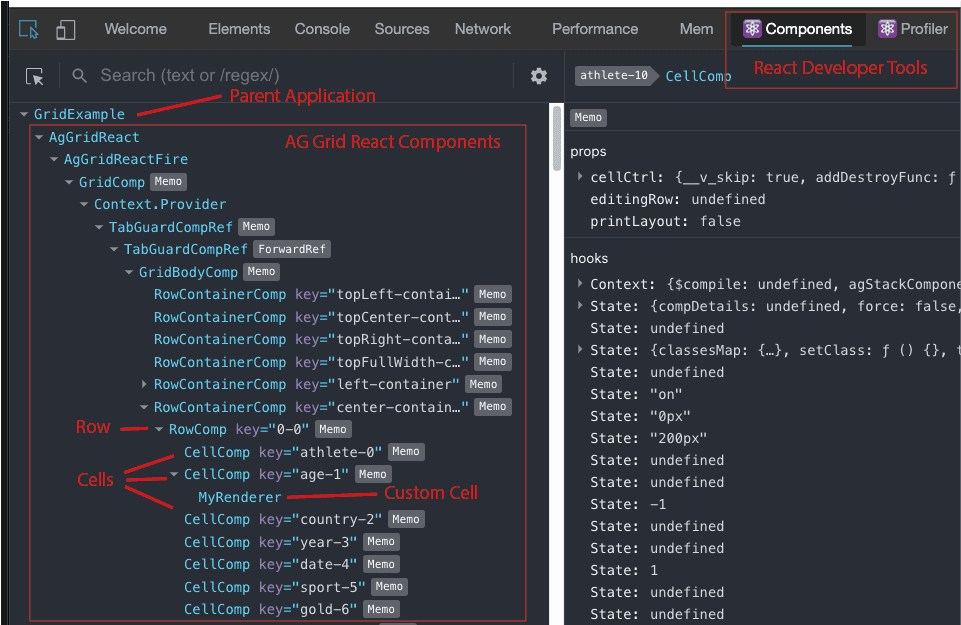This screenshot has height=625, width=961.
Task: Switch to the Elements tab
Action: coord(239,29)
